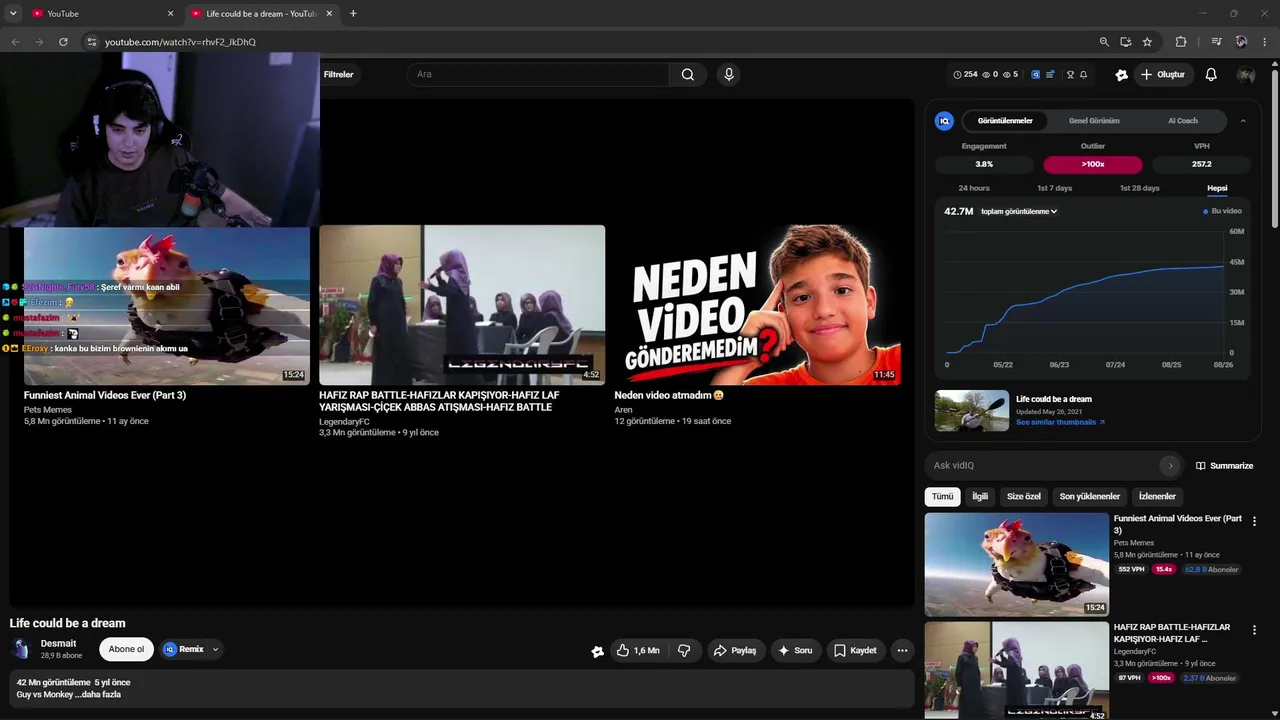Click the Summarize button

[x=1224, y=466]
